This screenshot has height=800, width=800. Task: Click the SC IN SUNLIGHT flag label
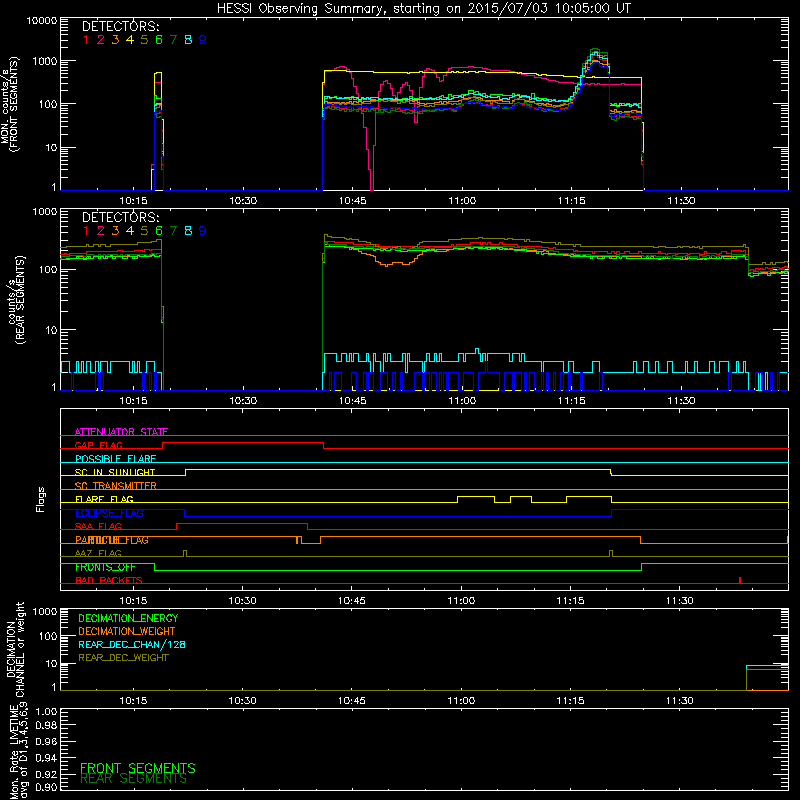tap(115, 472)
